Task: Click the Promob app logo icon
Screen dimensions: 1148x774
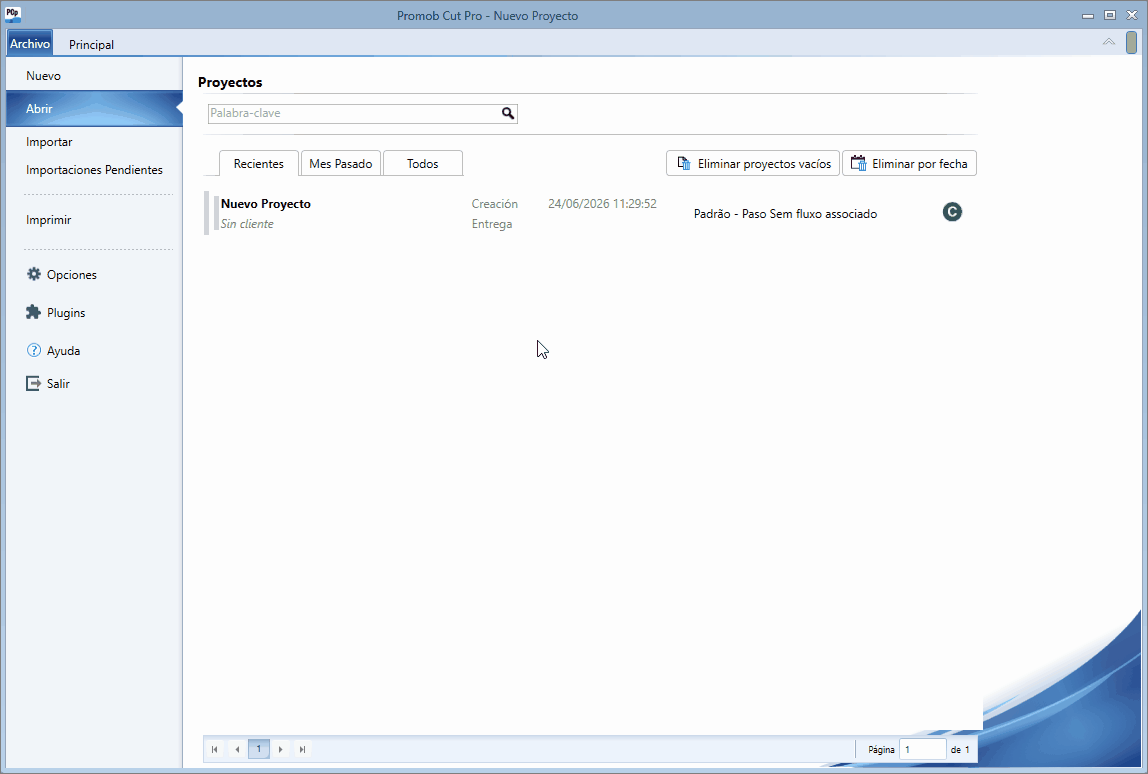Action: [13, 15]
